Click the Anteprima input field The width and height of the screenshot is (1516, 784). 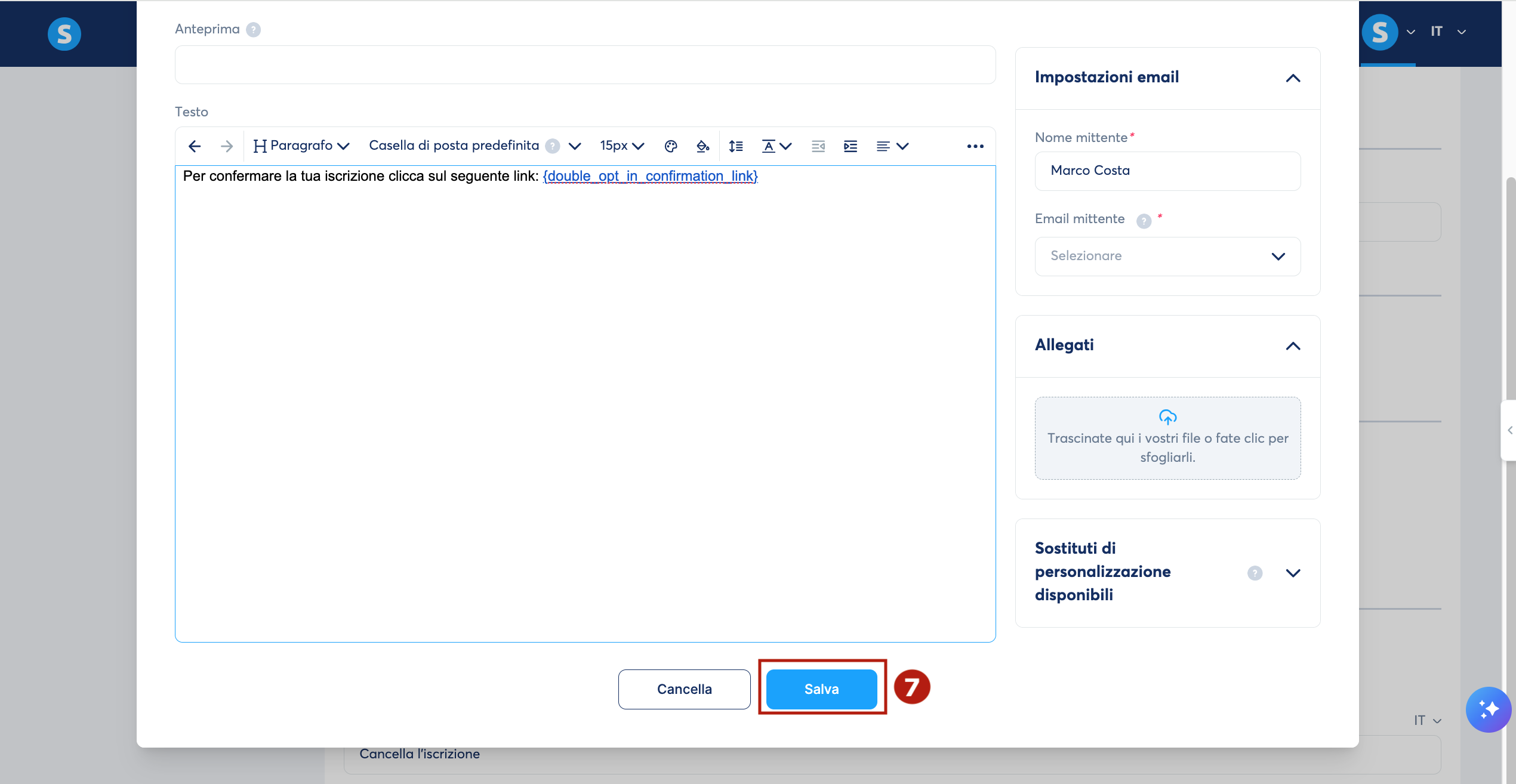click(x=585, y=64)
